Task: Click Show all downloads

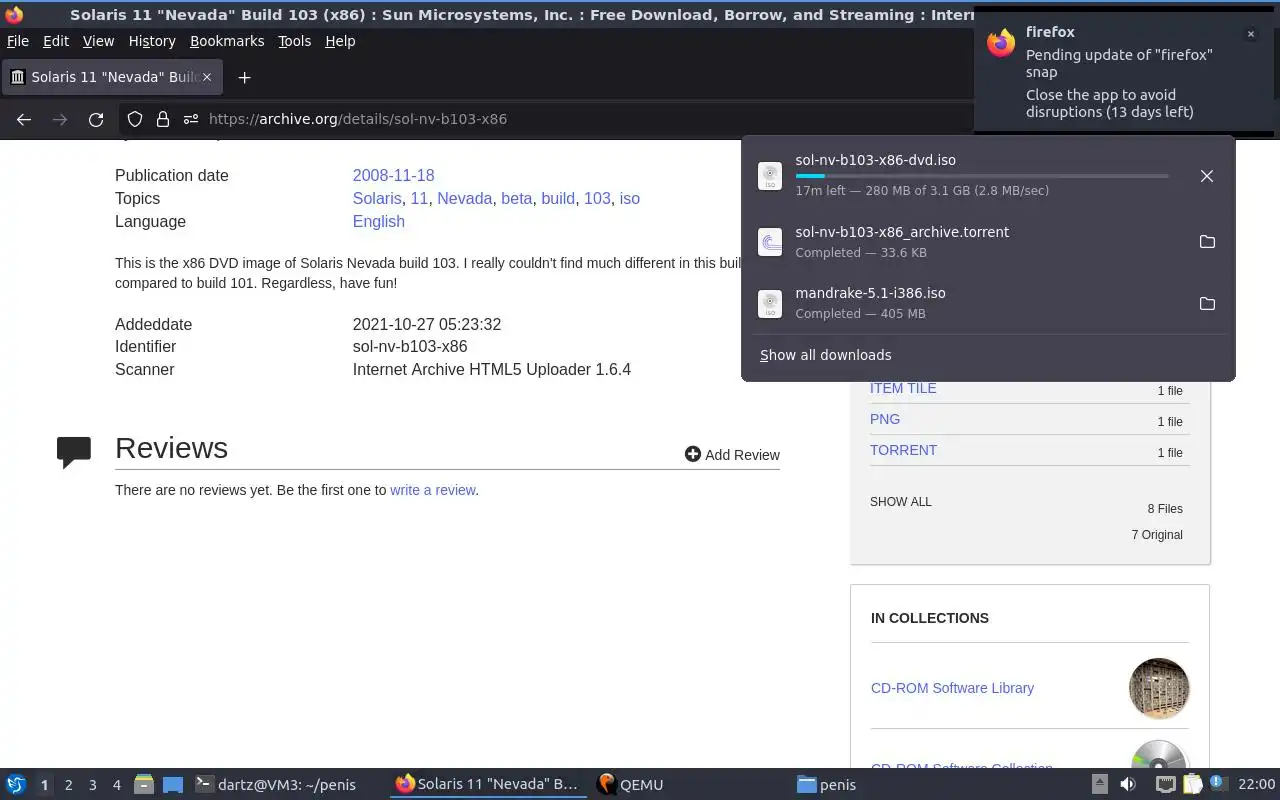Action: click(826, 355)
